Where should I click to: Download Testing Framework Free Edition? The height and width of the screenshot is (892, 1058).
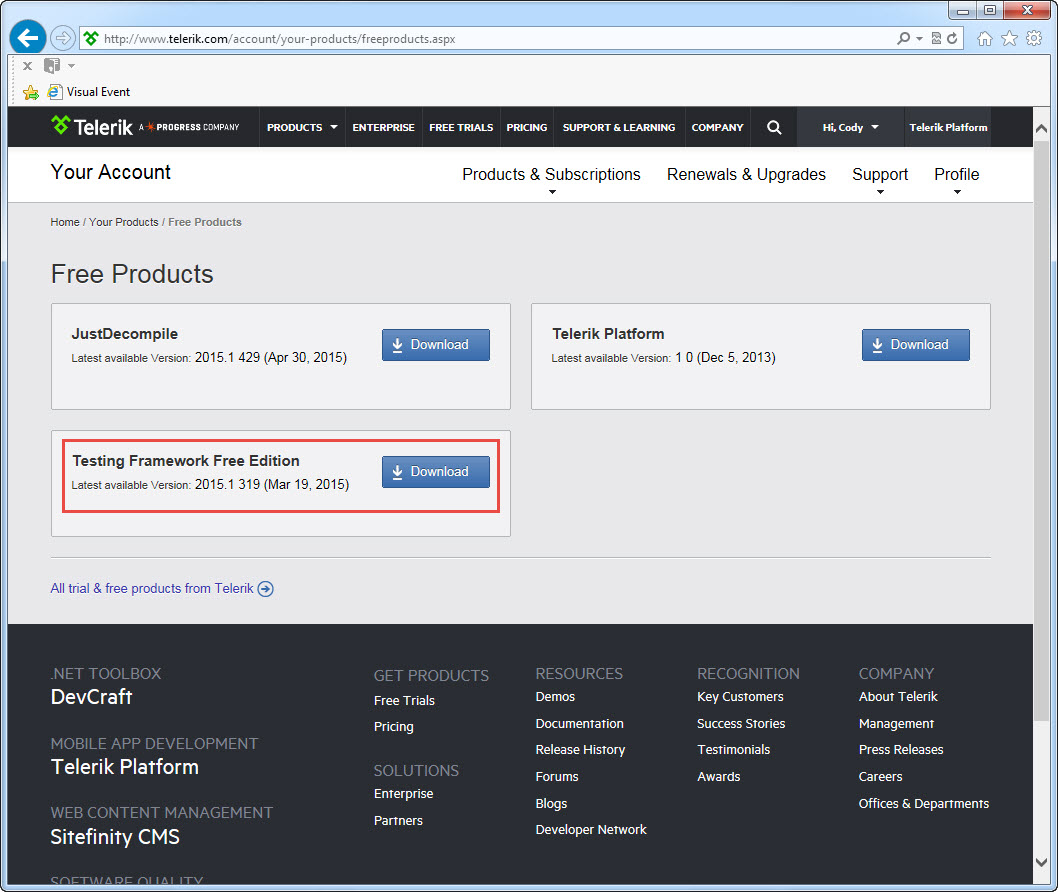(x=435, y=472)
